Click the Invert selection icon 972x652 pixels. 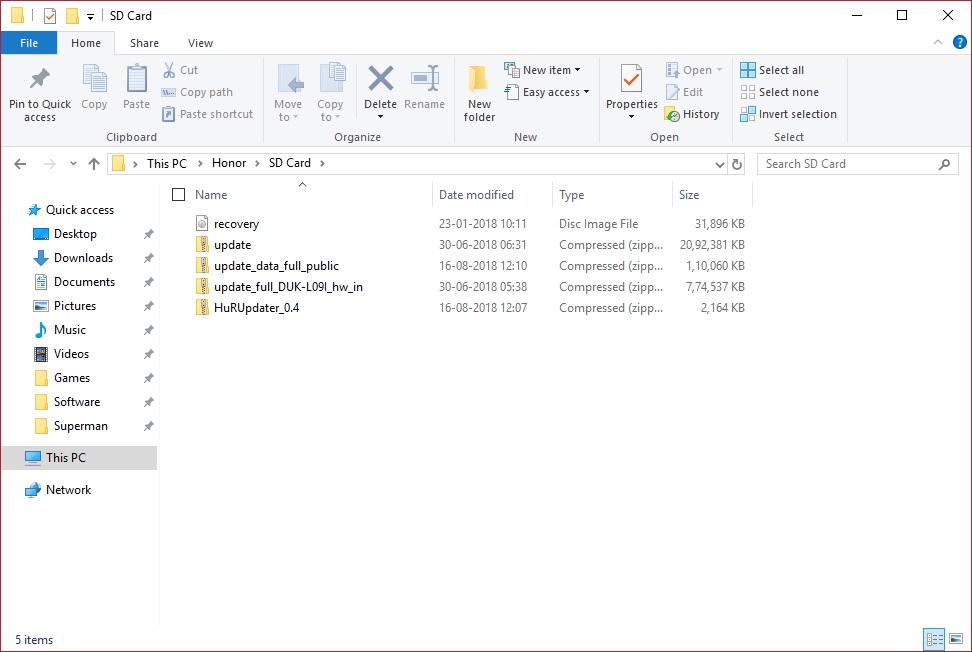pos(748,114)
